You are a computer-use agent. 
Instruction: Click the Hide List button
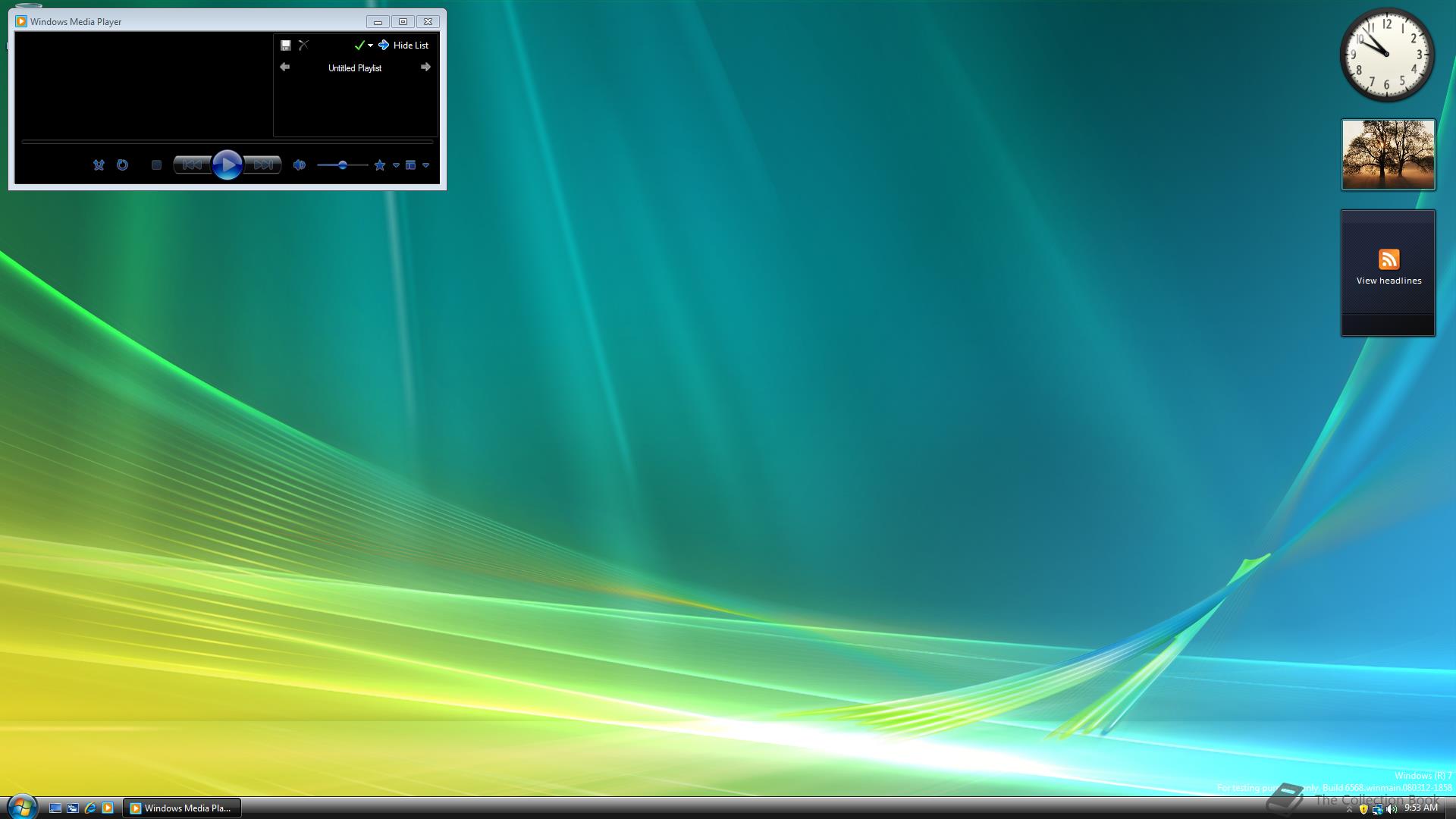click(x=403, y=45)
